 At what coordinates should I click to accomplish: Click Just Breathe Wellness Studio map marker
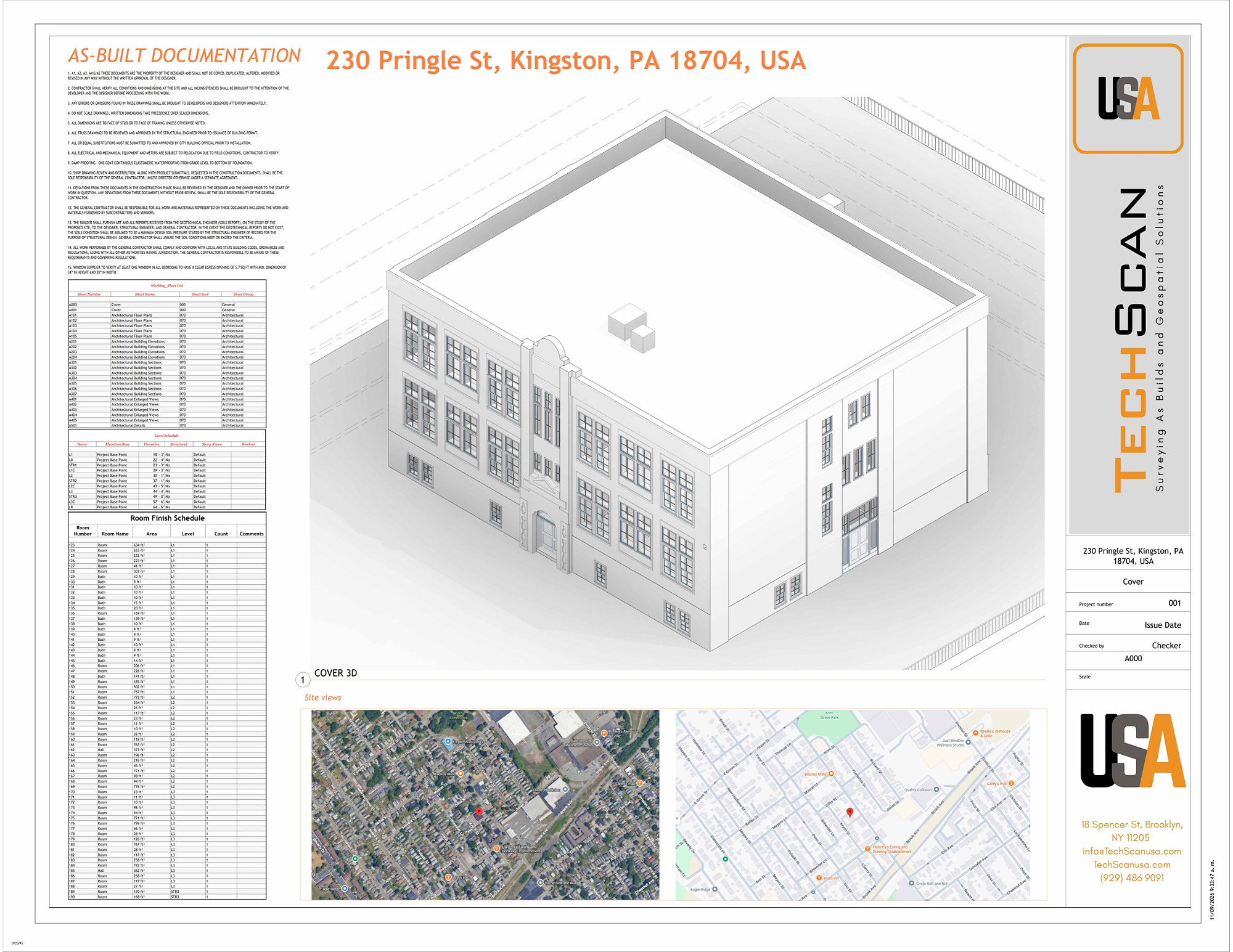tap(968, 742)
